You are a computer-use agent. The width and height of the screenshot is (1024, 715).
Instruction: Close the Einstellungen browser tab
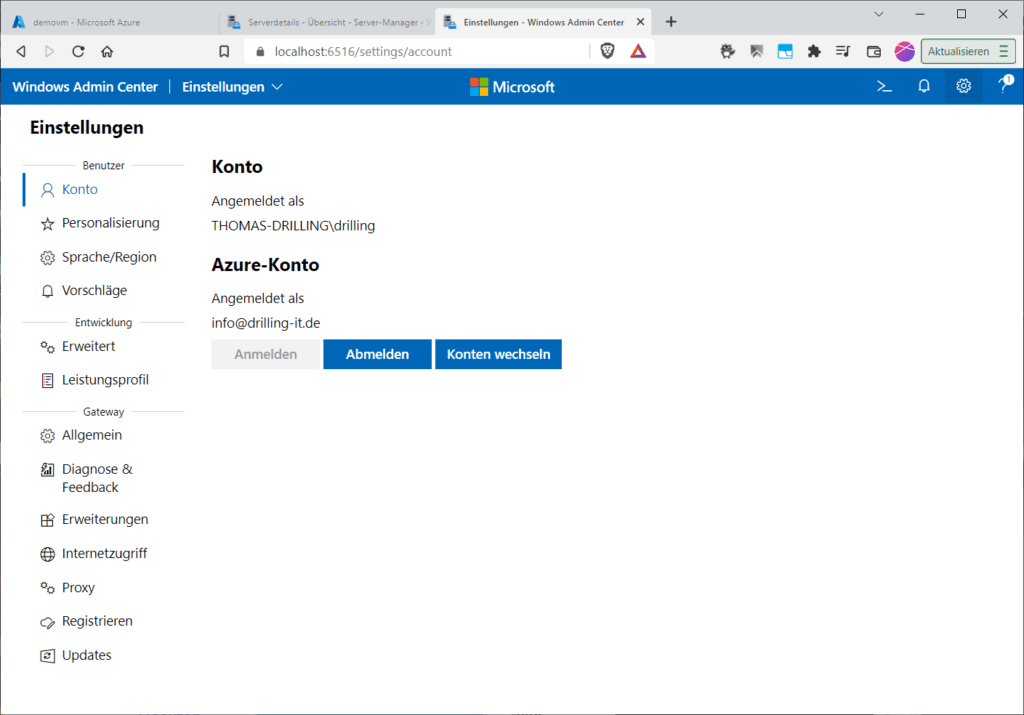click(640, 22)
